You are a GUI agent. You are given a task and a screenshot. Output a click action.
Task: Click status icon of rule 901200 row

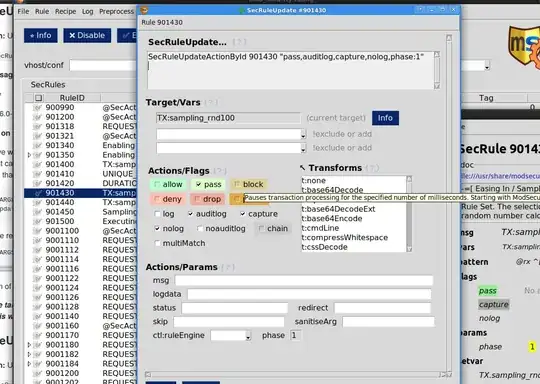pyautogui.click(x=37, y=117)
